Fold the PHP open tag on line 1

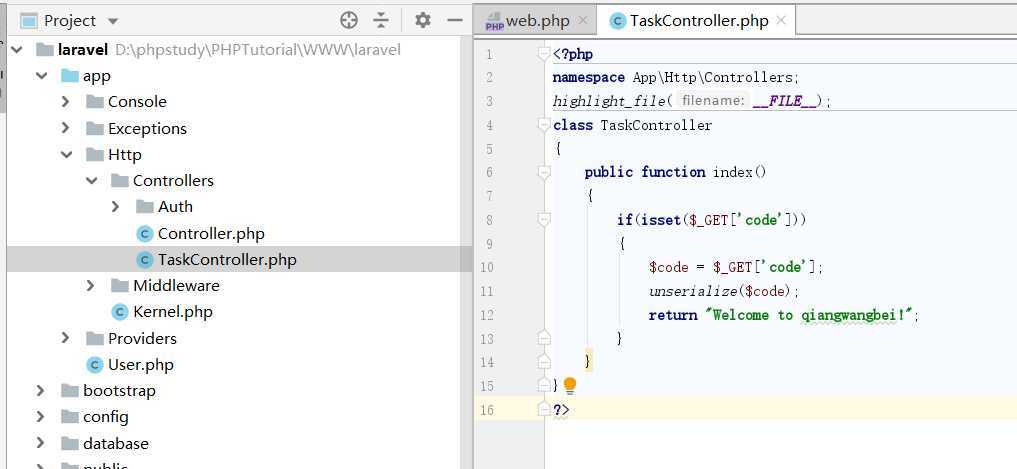[x=544, y=54]
